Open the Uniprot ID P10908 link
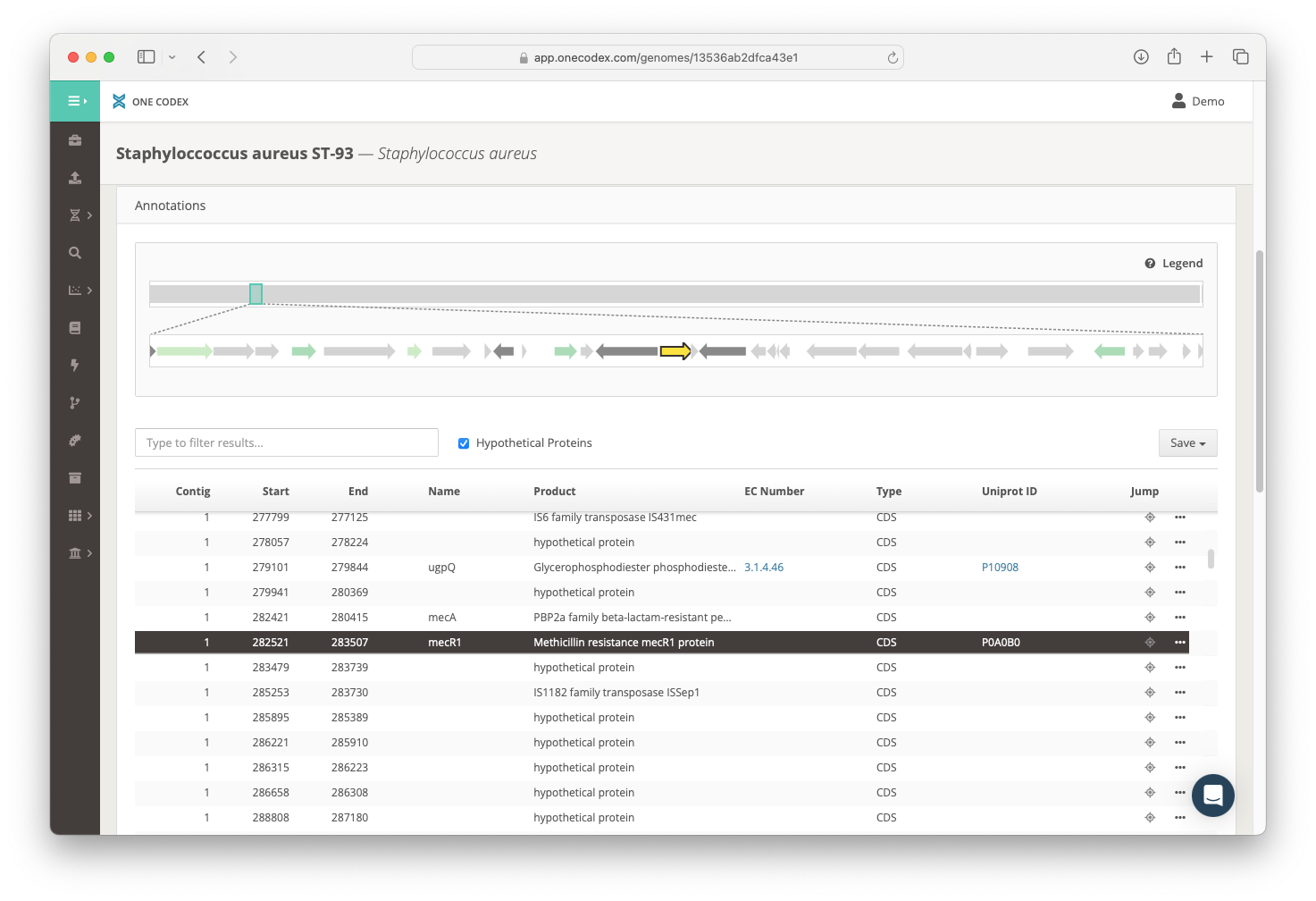This screenshot has width=1316, height=901. [x=1000, y=568]
